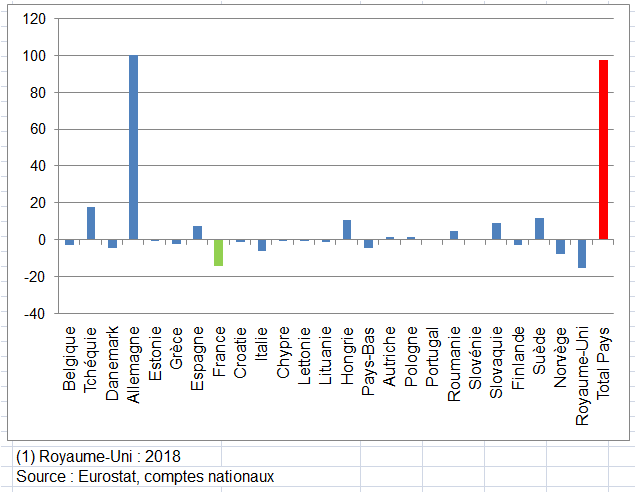This screenshot has width=635, height=500.
Task: Select the Slovaquie data bar
Action: [x=496, y=231]
